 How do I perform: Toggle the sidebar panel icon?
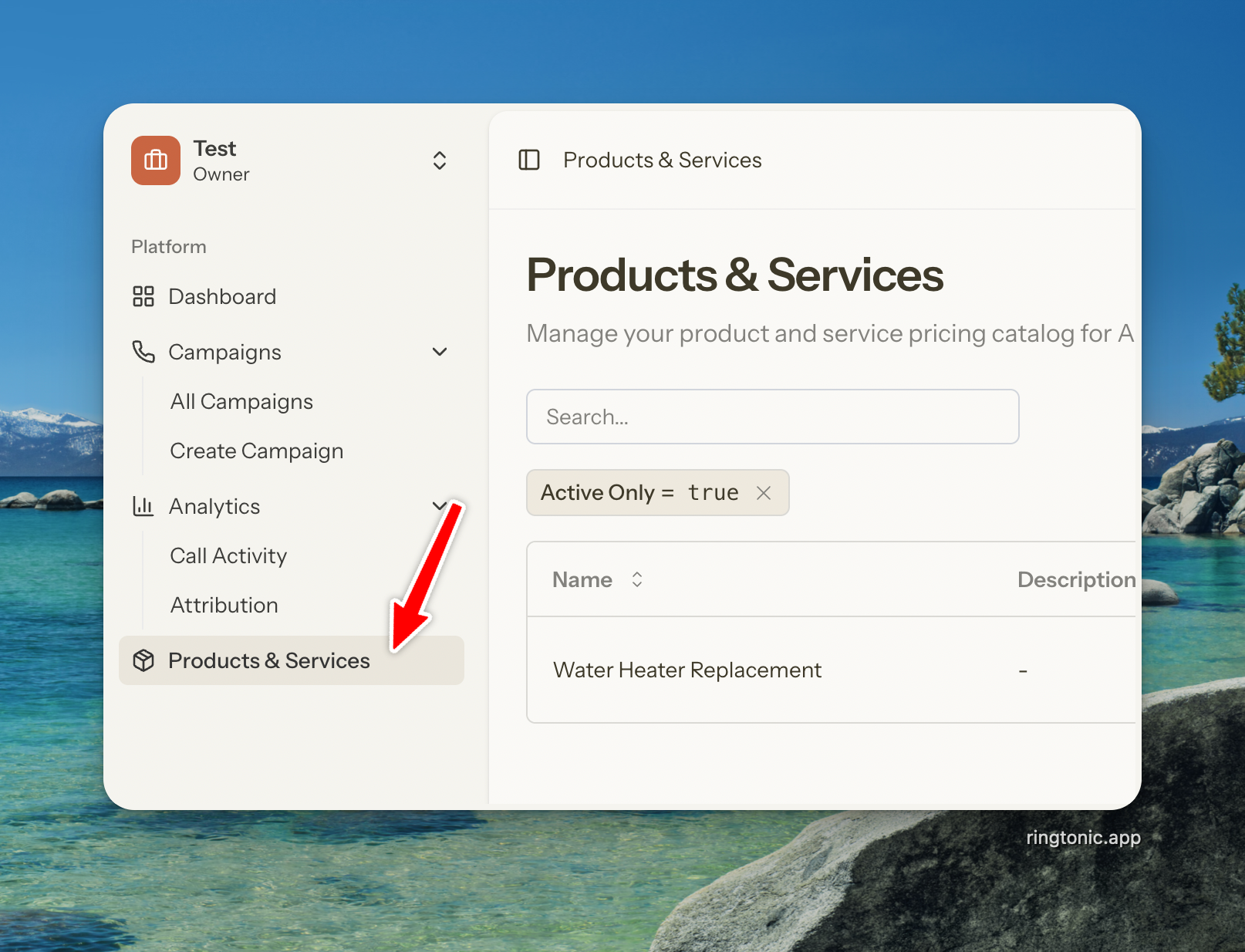point(529,160)
